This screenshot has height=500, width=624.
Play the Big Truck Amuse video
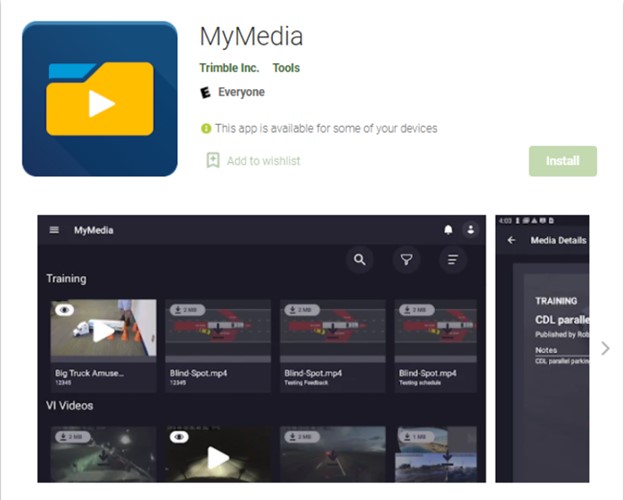point(103,331)
